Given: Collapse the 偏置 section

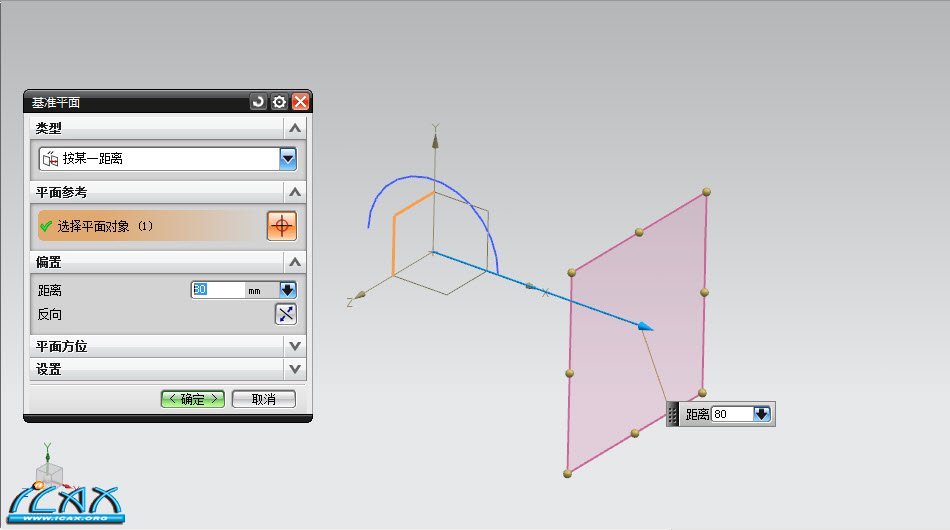Looking at the screenshot, I should [x=294, y=262].
